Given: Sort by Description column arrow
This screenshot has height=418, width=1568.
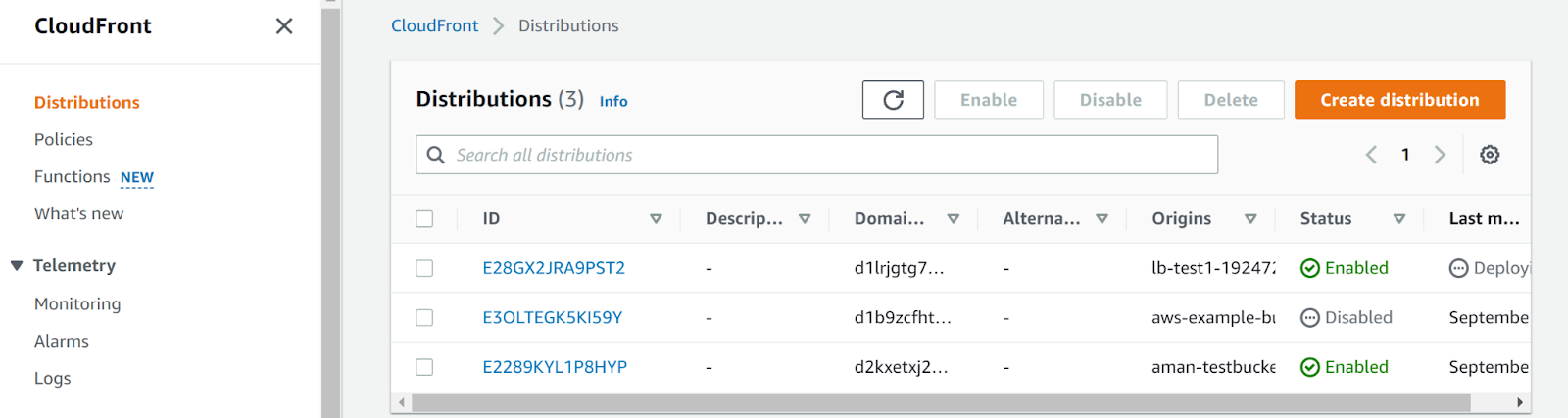Looking at the screenshot, I should [x=805, y=219].
